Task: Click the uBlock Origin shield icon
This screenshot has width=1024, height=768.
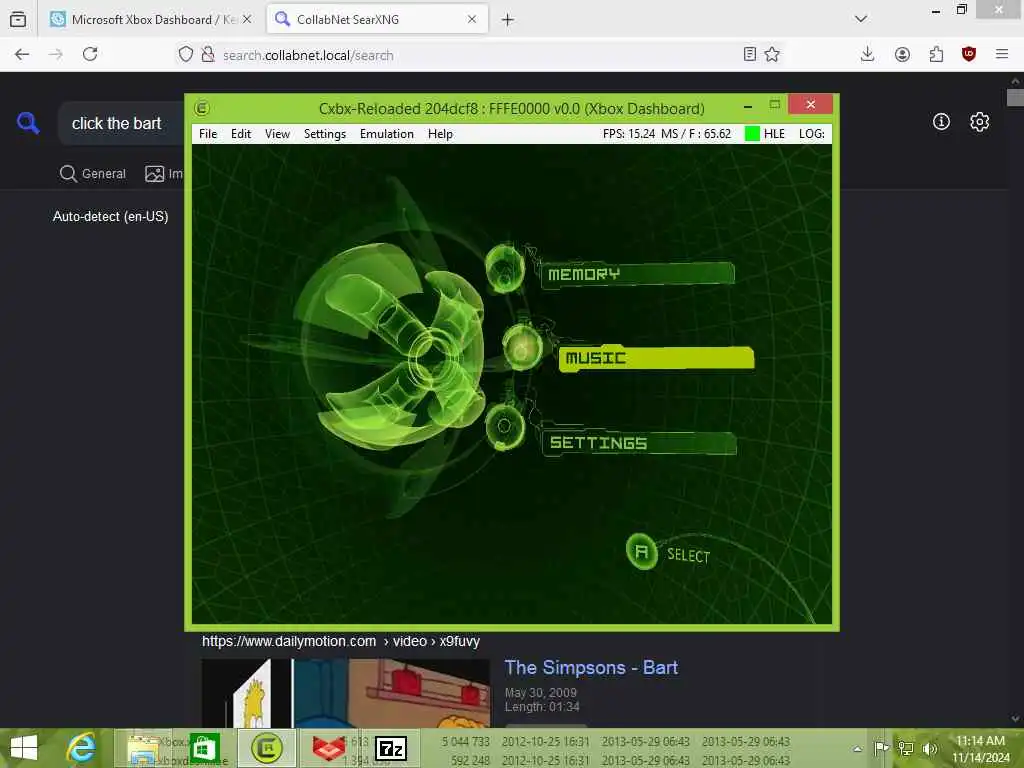Action: pos(968,54)
